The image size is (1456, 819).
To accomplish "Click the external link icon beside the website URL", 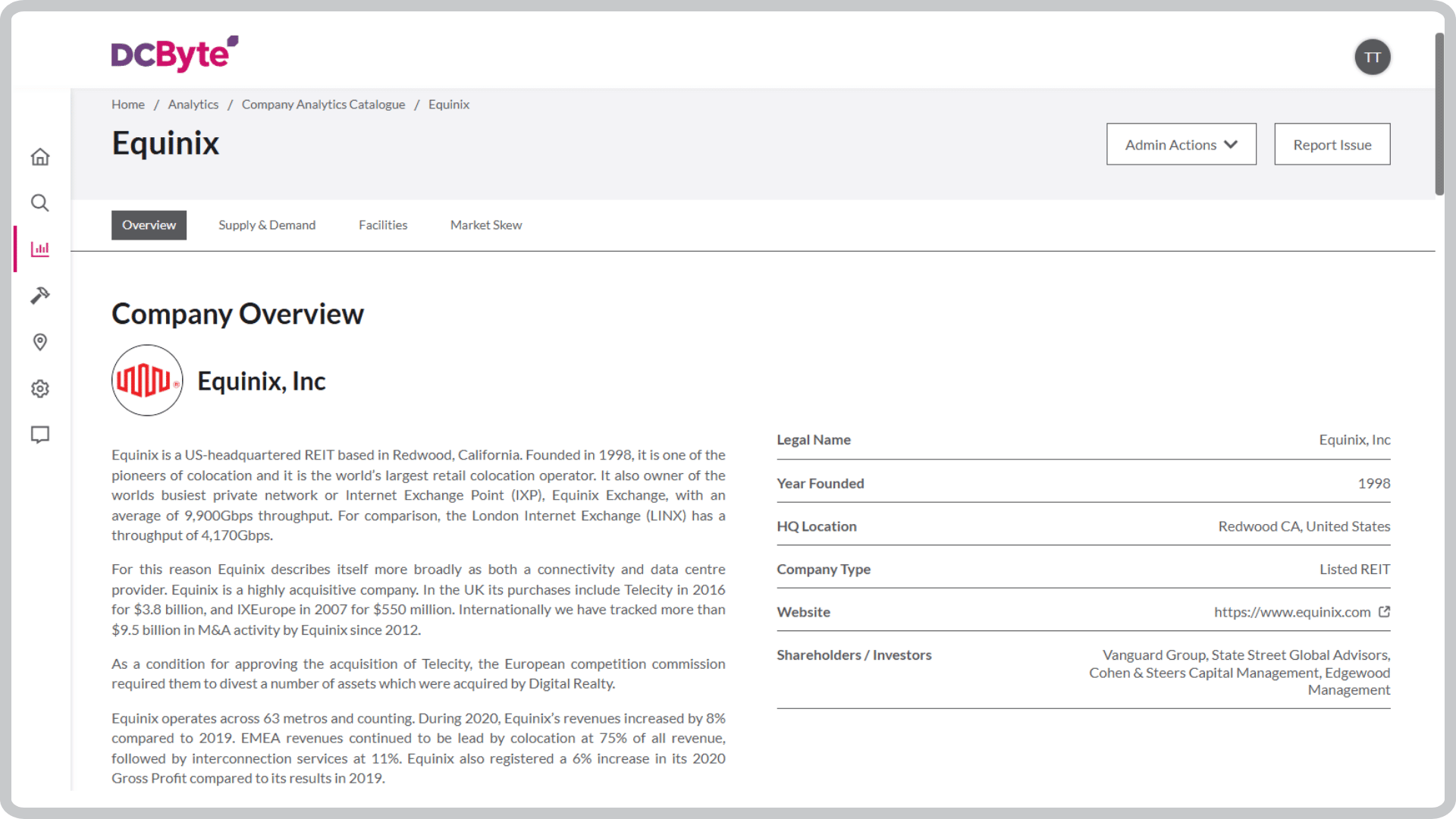I will 1385,612.
